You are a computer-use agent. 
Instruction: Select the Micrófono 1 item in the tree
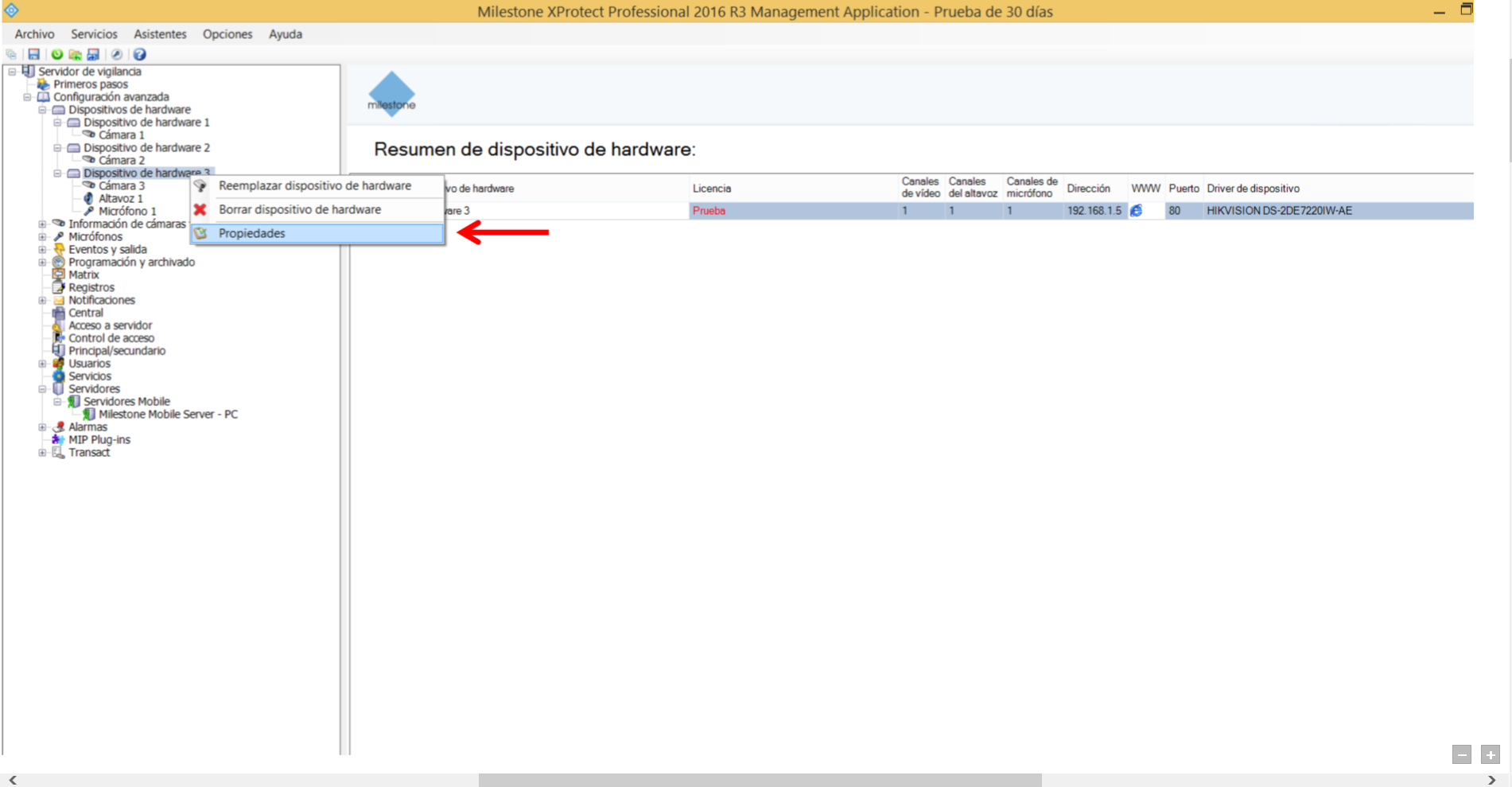point(127,211)
